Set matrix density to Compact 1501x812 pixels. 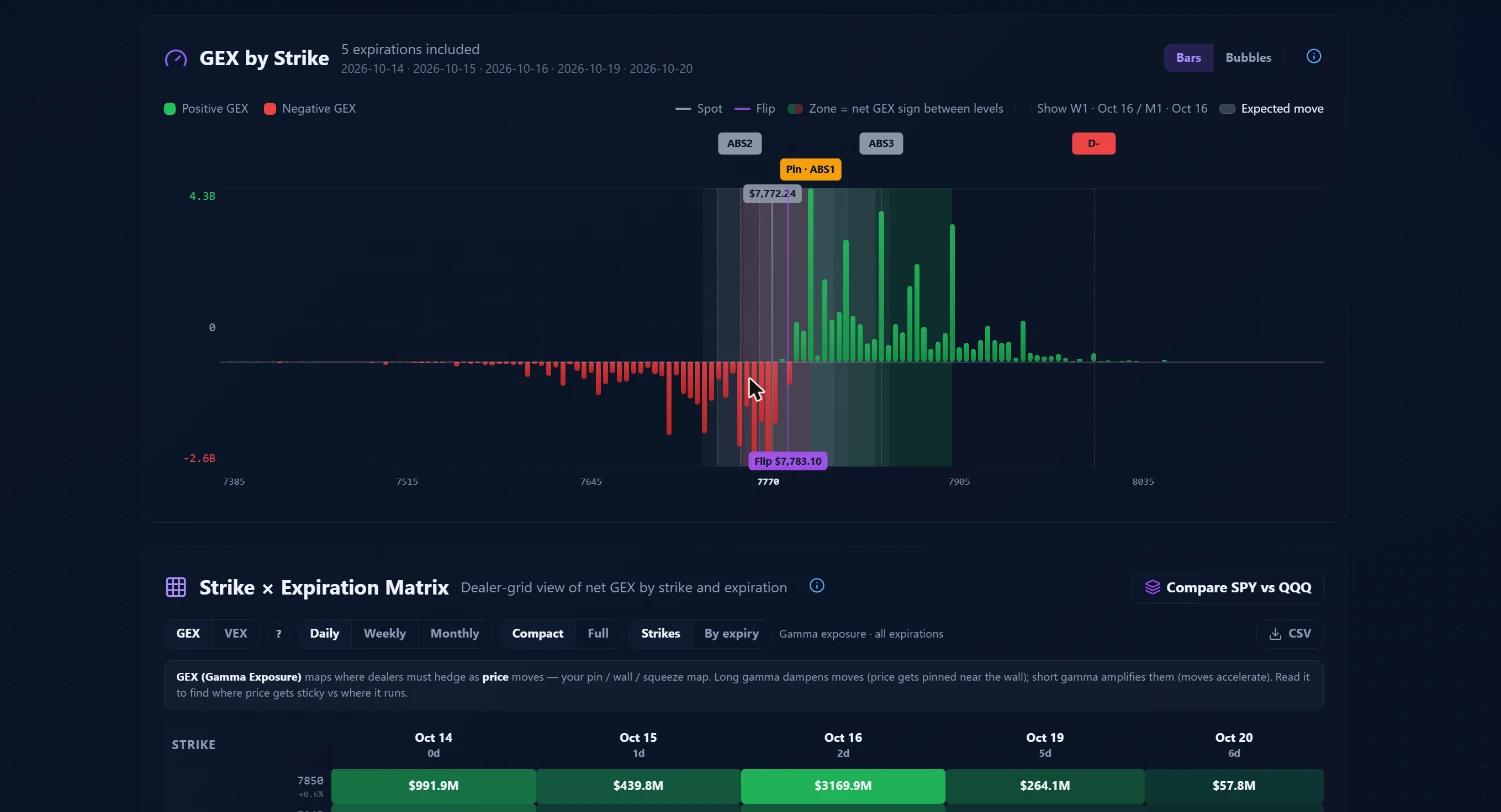[x=538, y=634]
